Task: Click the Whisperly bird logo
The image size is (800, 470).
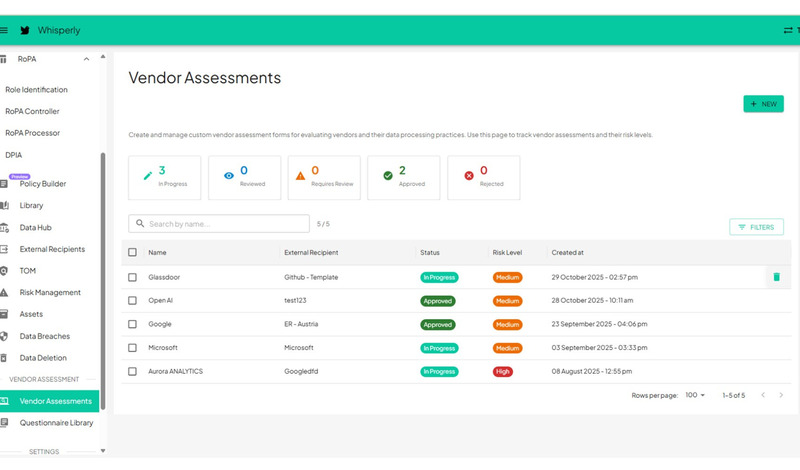Action: 24,30
